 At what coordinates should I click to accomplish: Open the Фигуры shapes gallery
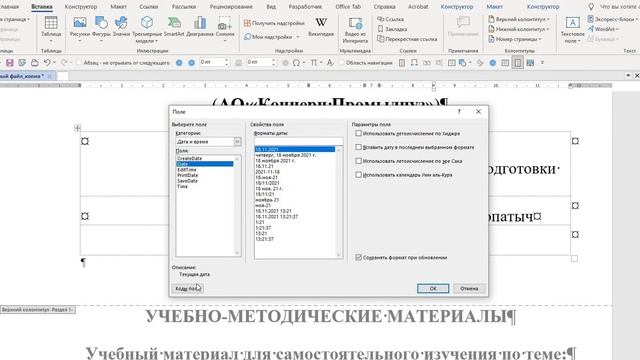[101, 23]
